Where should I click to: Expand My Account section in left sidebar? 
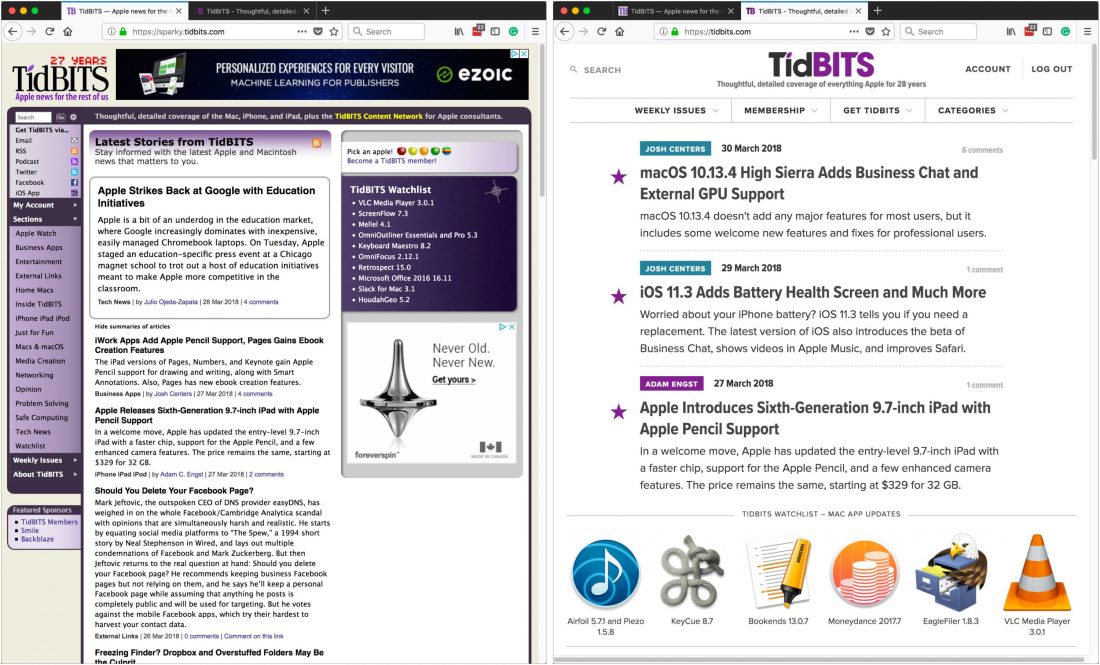coord(44,205)
